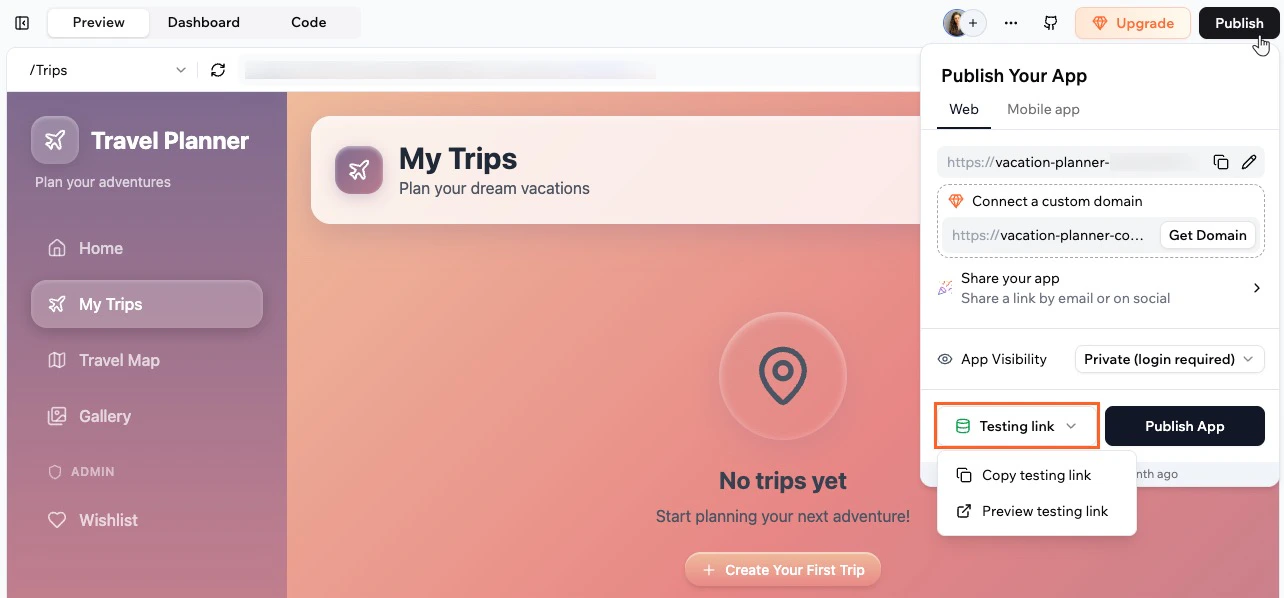Viewport: 1284px width, 598px height.
Task: Click the airplane icon beside My Trips heading
Action: (359, 171)
